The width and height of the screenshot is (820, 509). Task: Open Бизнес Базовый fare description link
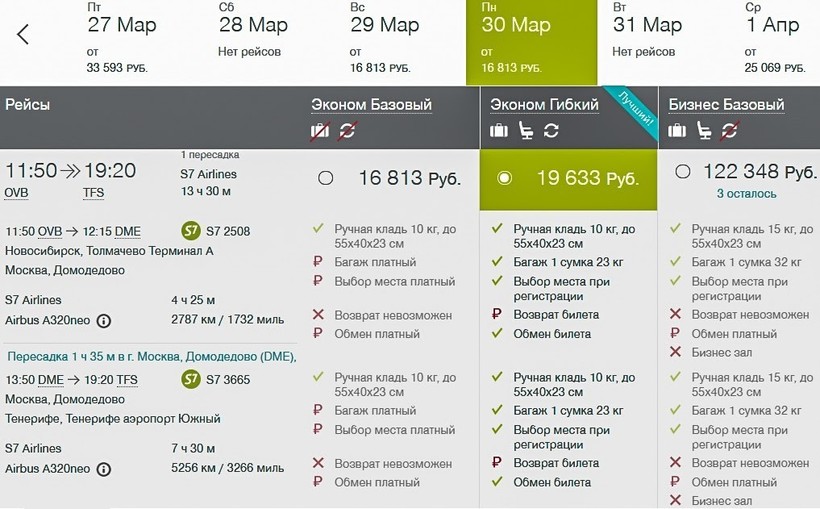(x=726, y=104)
